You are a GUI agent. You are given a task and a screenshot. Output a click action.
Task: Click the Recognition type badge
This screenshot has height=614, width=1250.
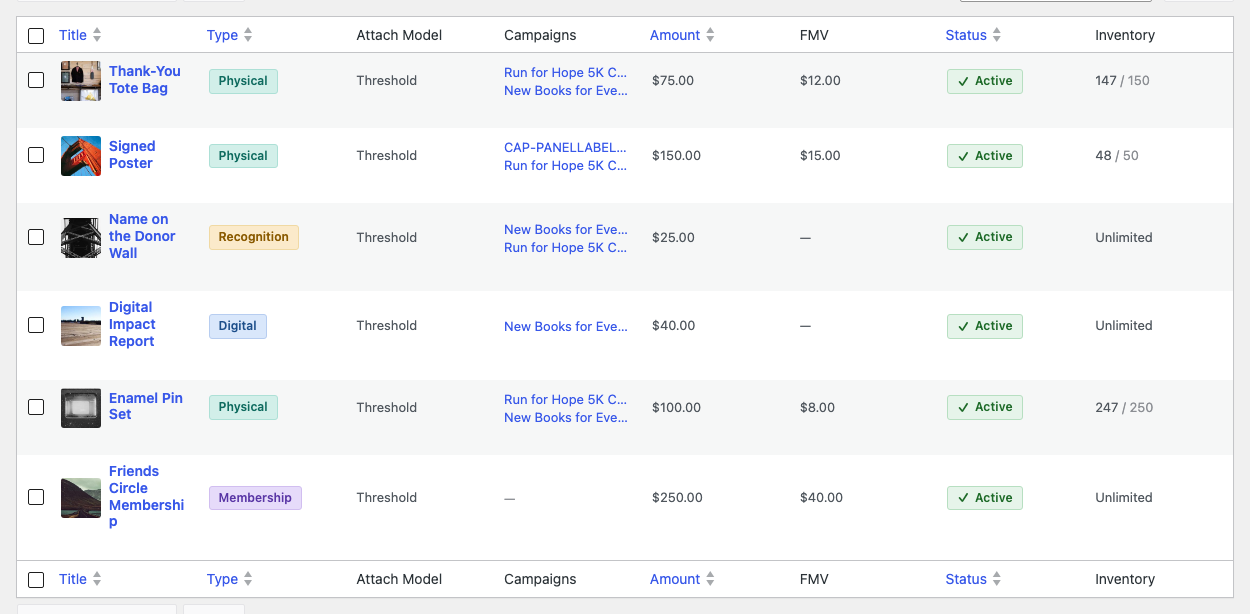click(254, 237)
